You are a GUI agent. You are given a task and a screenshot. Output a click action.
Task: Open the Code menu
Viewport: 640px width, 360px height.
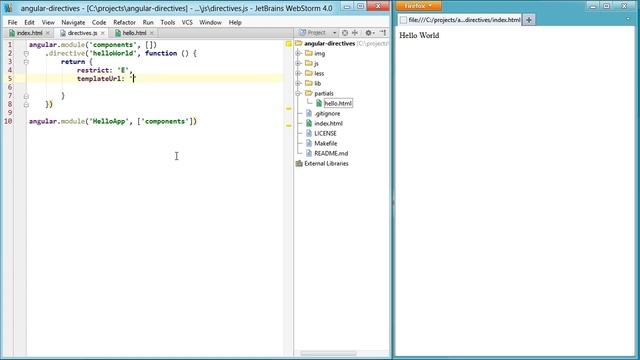[99, 22]
